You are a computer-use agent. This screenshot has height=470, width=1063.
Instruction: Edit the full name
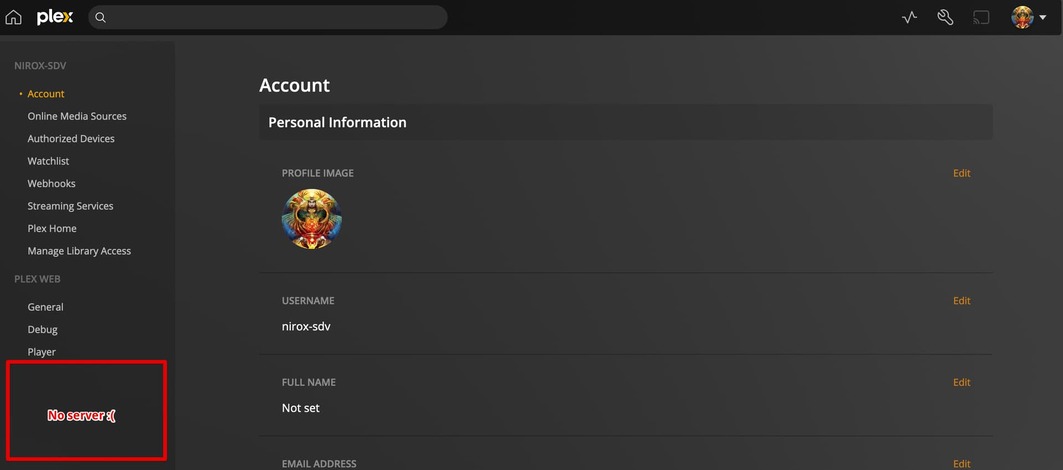[961, 382]
